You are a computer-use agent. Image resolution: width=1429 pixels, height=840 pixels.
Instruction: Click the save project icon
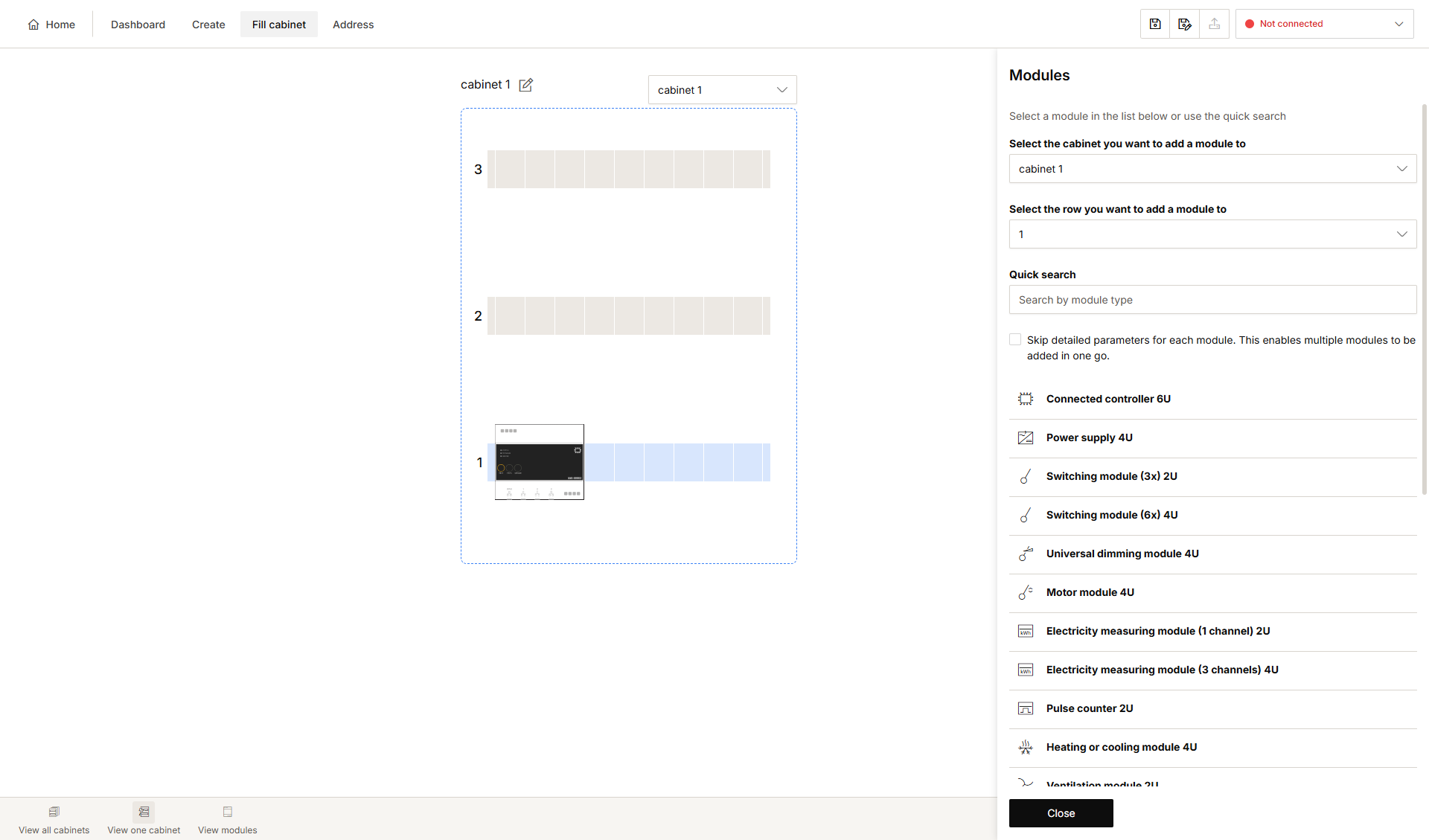pos(1155,24)
